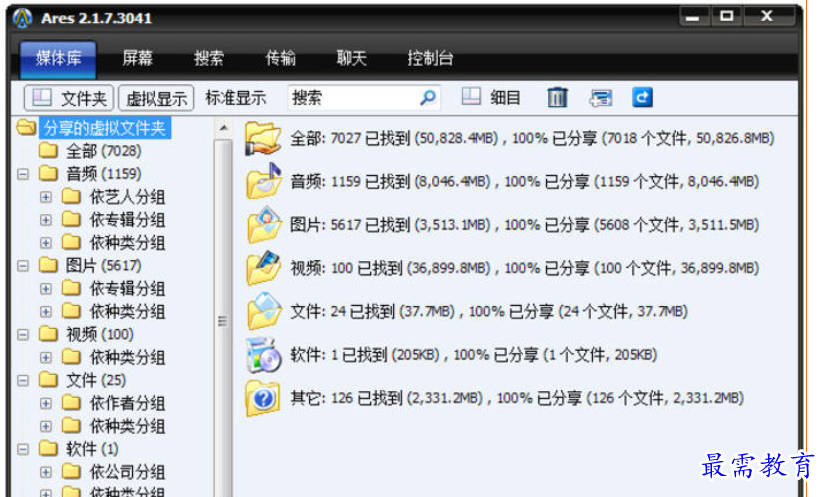
Task: Click the toolbar icon left of the blue refresh icon
Action: click(x=601, y=98)
